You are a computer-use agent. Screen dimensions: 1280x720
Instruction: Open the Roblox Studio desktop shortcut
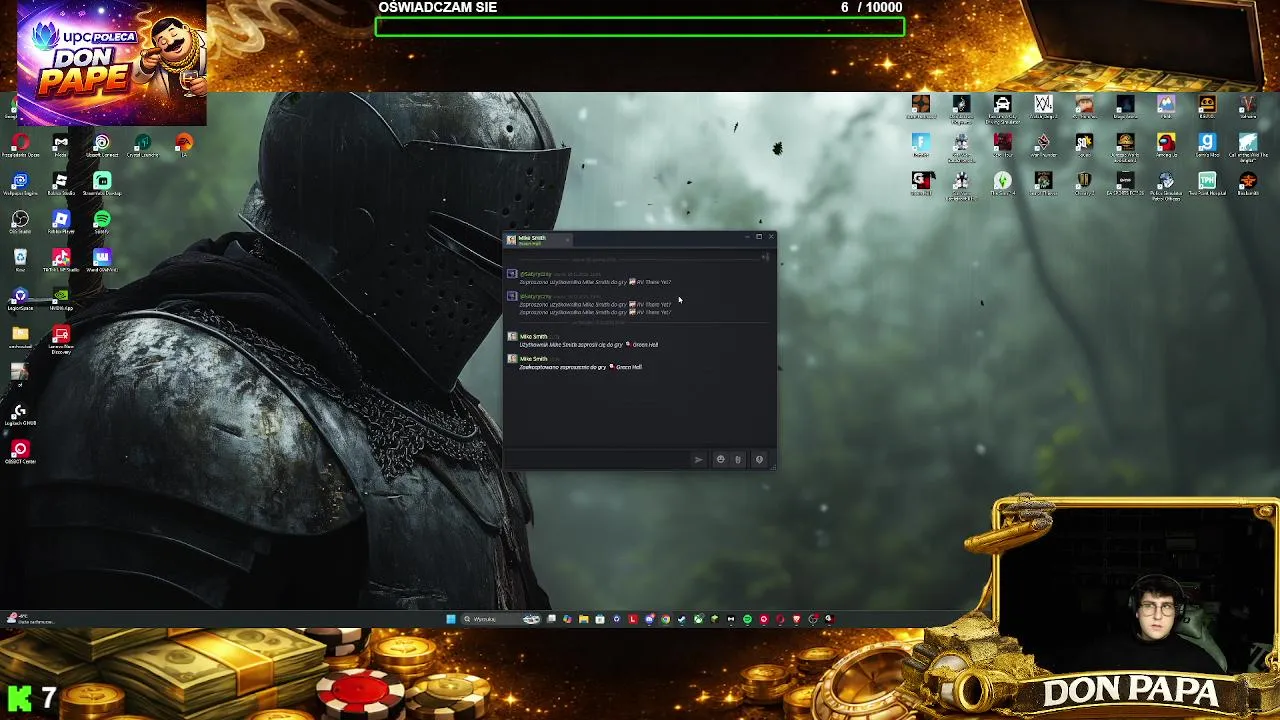point(61,184)
